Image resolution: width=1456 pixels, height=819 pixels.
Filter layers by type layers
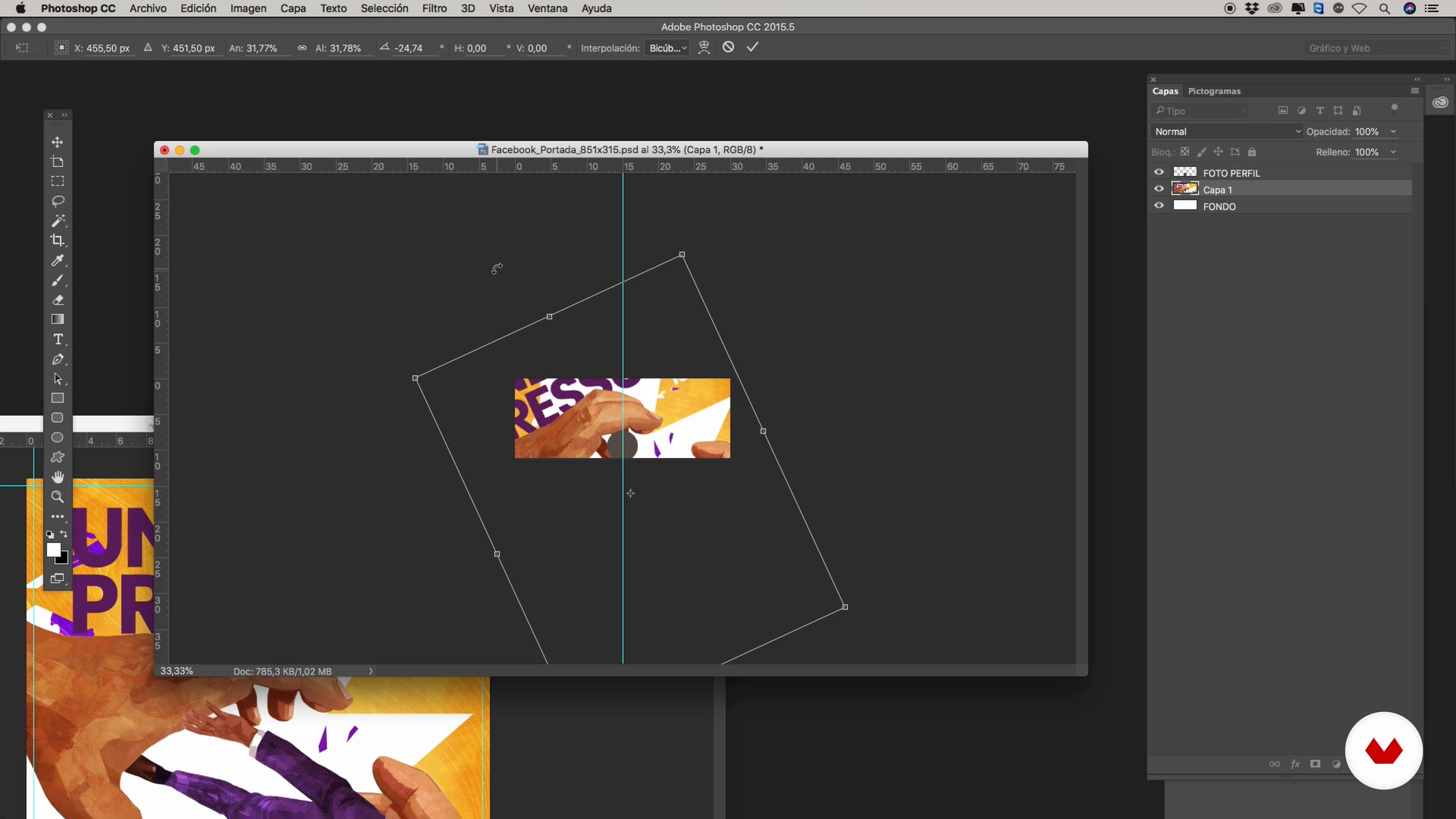[x=1319, y=111]
